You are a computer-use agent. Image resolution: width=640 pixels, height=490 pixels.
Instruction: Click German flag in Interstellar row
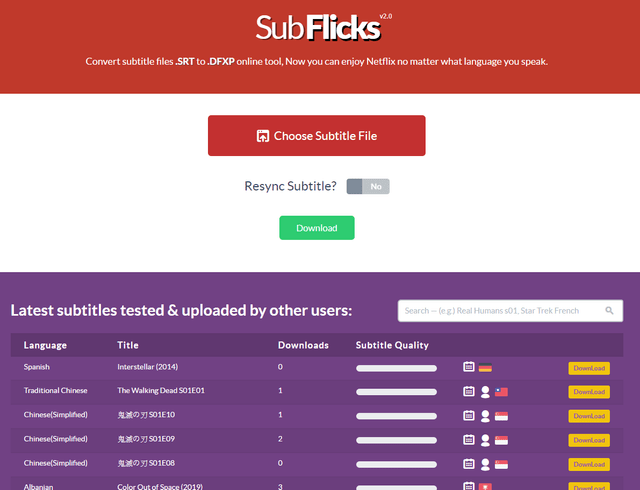click(x=485, y=368)
